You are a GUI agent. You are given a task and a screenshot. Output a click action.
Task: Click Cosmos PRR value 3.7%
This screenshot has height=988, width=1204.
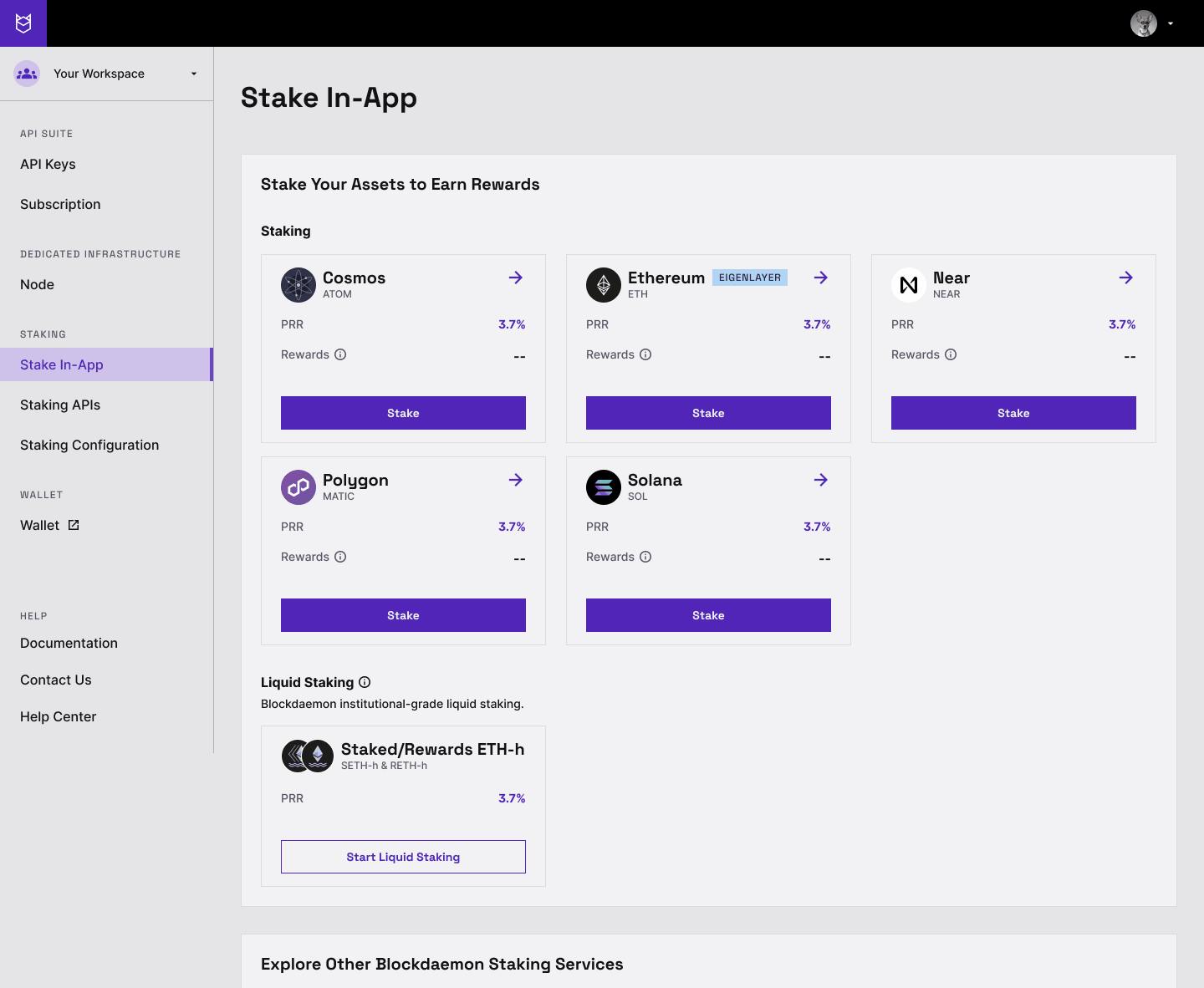[x=512, y=324]
